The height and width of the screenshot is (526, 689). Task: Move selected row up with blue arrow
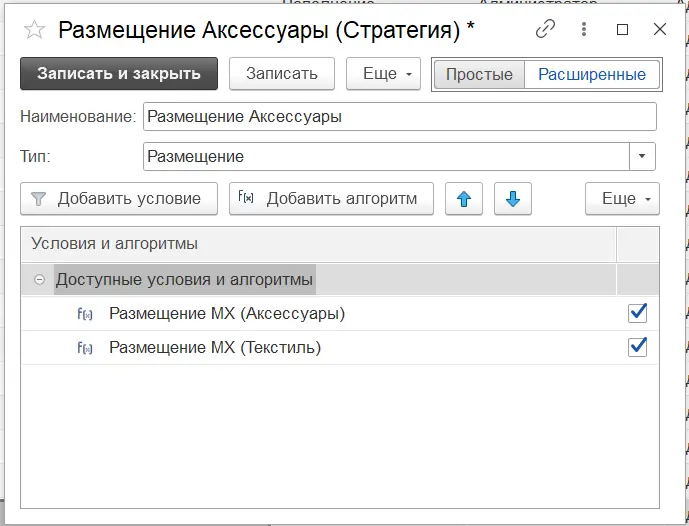pos(464,199)
